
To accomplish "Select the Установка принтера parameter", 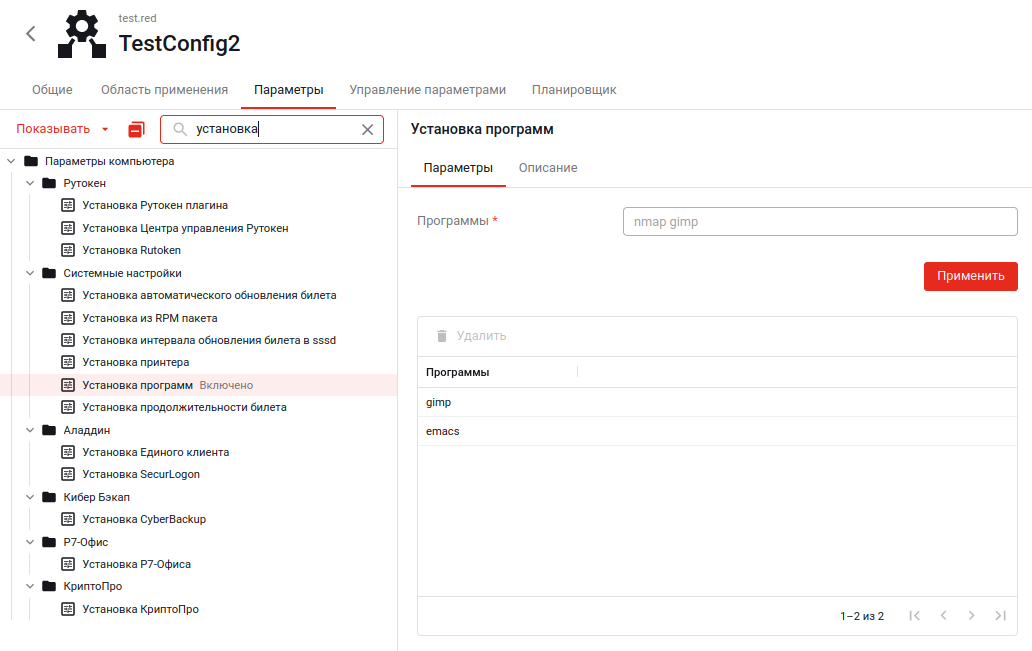I will point(135,362).
